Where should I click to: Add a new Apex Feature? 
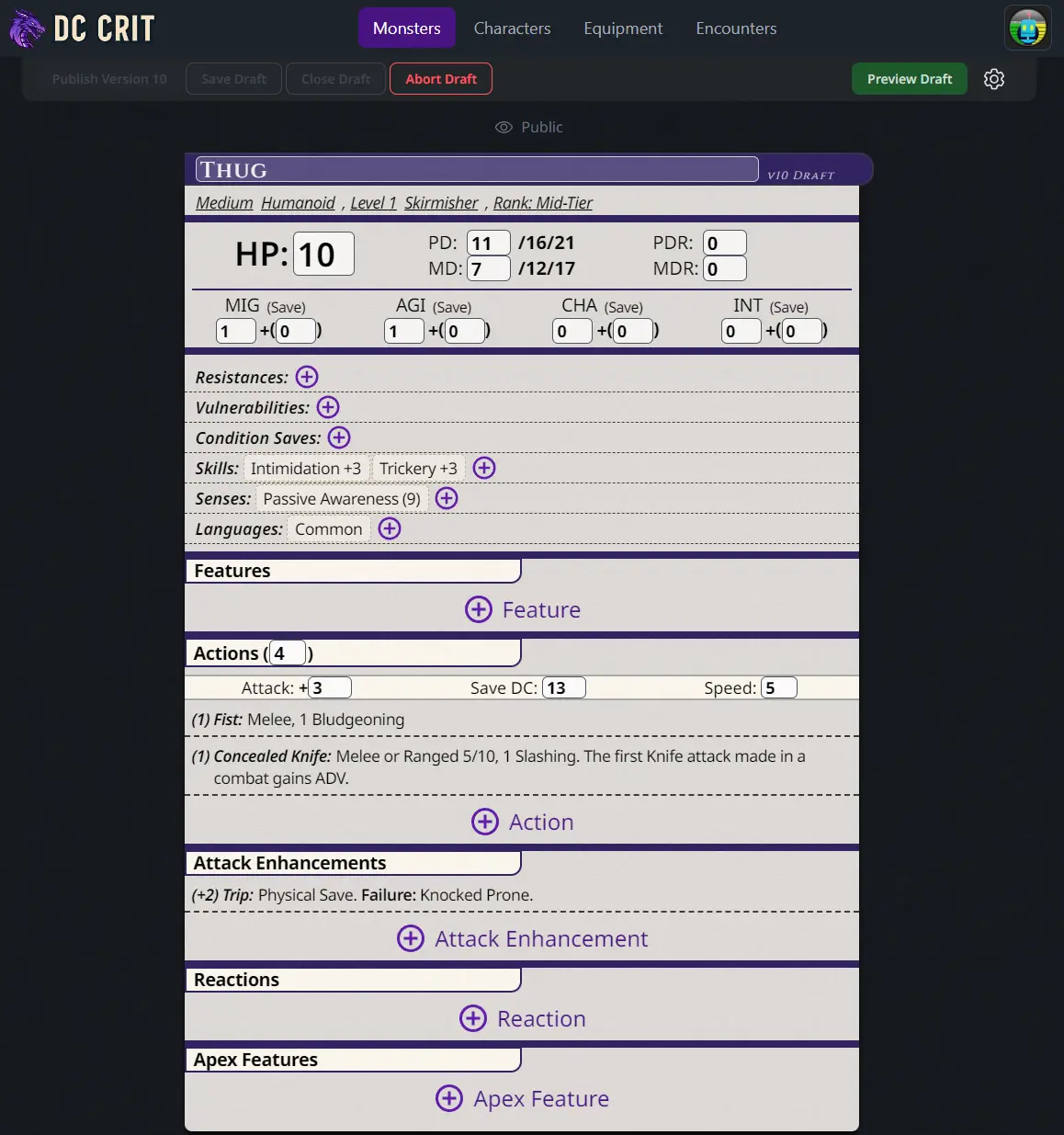tap(522, 1098)
